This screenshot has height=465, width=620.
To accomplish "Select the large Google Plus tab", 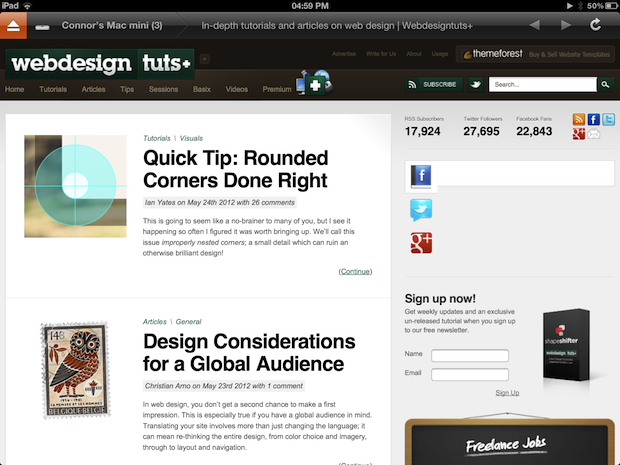I will pyautogui.click(x=421, y=243).
